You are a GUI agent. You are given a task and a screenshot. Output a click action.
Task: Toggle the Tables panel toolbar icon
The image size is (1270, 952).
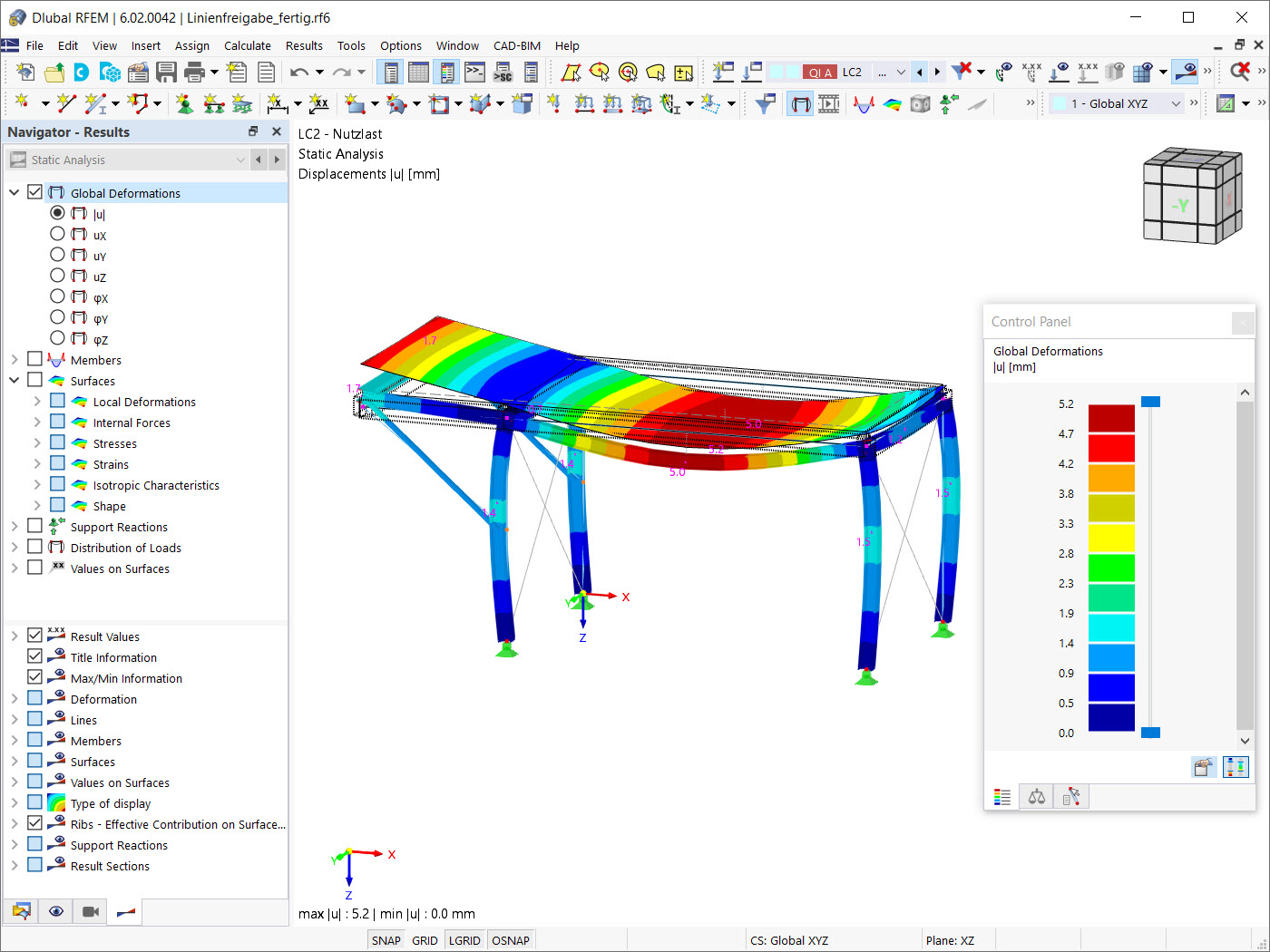click(418, 72)
